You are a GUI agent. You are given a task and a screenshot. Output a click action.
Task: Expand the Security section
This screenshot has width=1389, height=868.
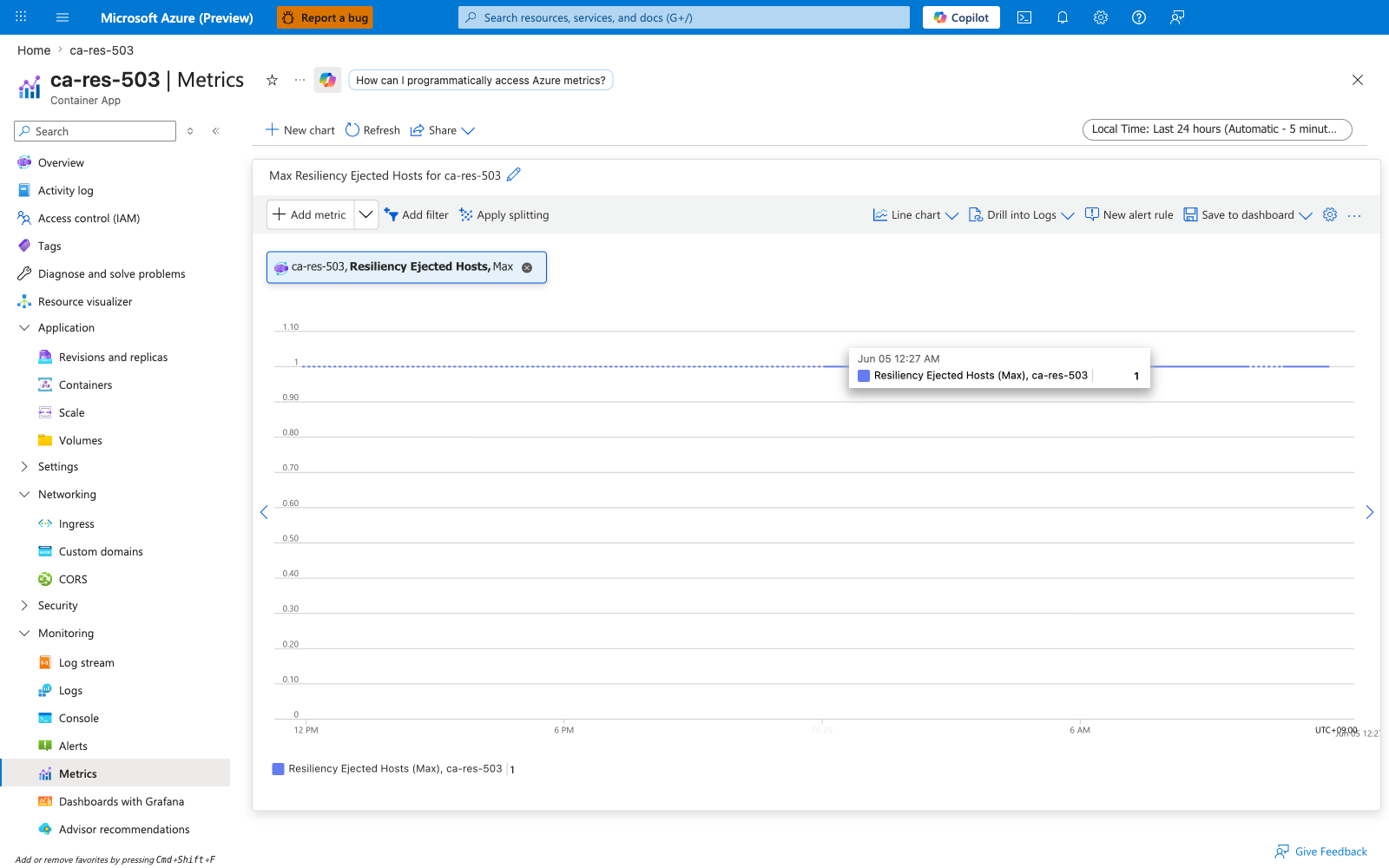[x=24, y=605]
